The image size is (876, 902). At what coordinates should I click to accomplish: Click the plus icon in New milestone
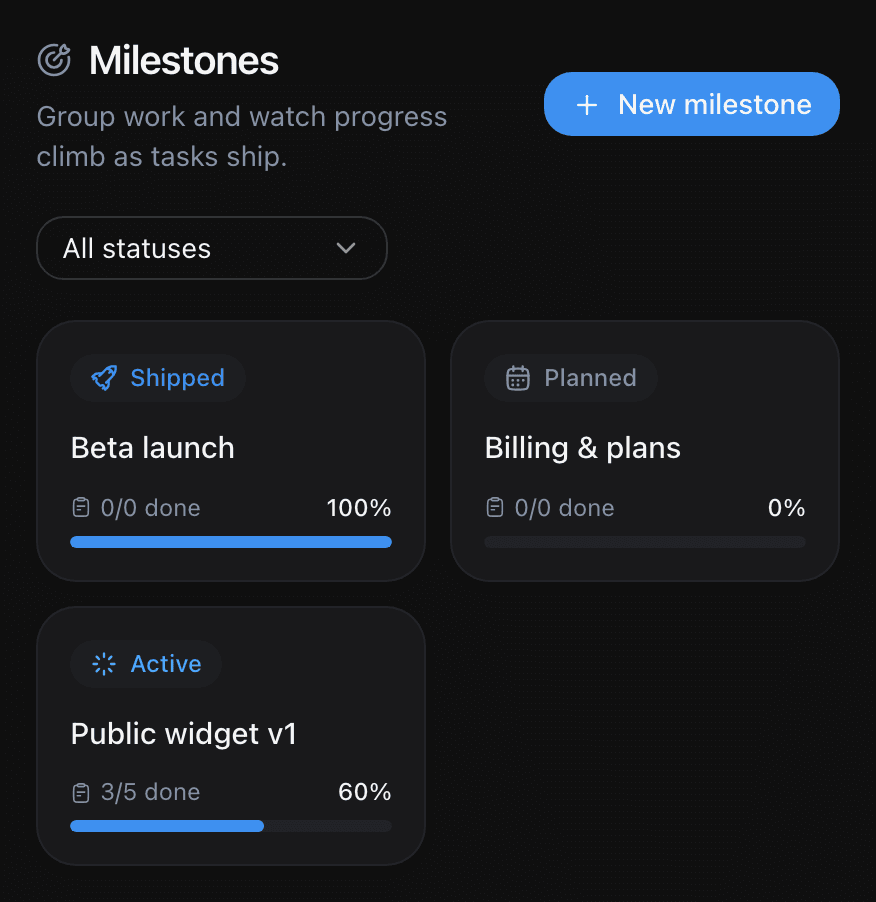click(x=587, y=105)
